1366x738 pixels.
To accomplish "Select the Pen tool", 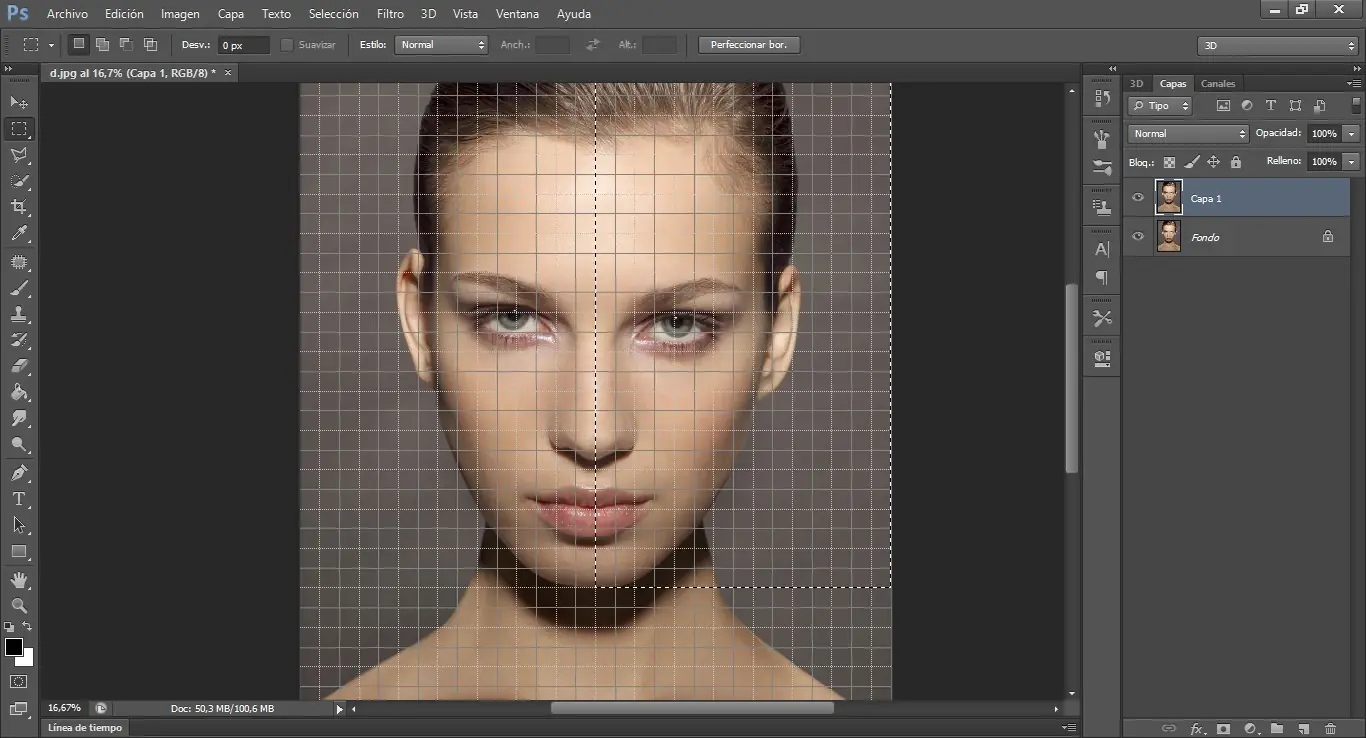I will [19, 472].
